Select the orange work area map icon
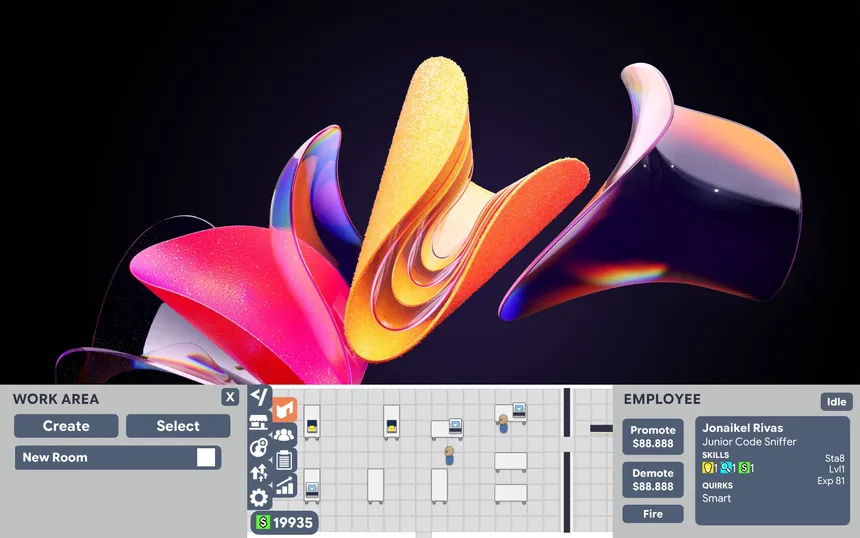This screenshot has width=860, height=538. [x=285, y=410]
